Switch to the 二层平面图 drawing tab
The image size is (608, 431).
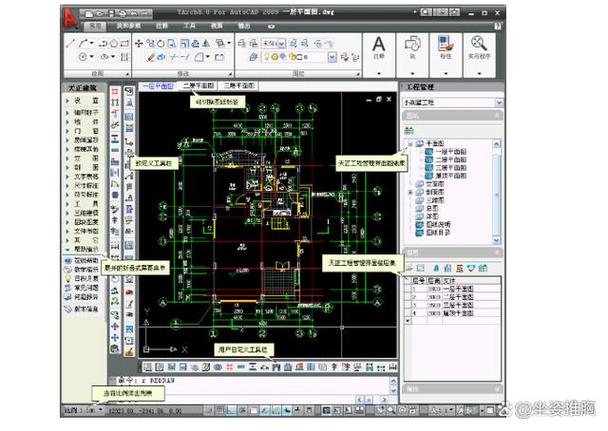[x=194, y=86]
